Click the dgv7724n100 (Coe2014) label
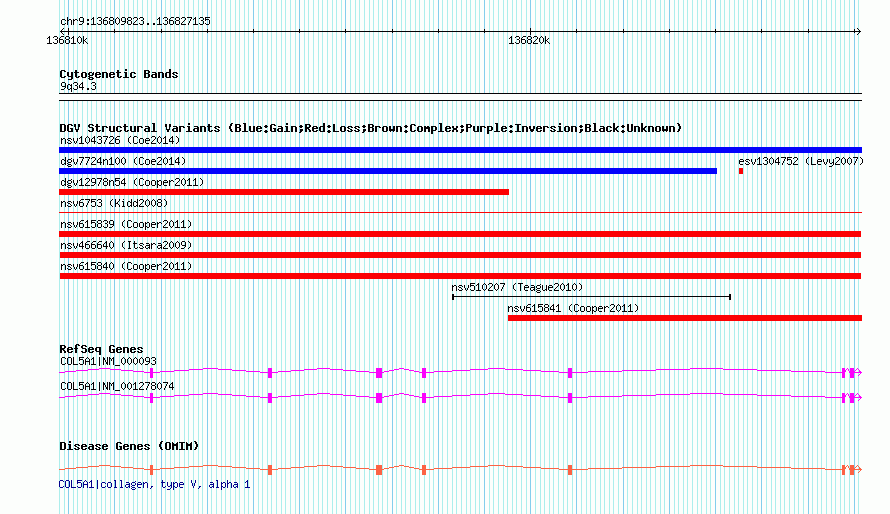 123,161
